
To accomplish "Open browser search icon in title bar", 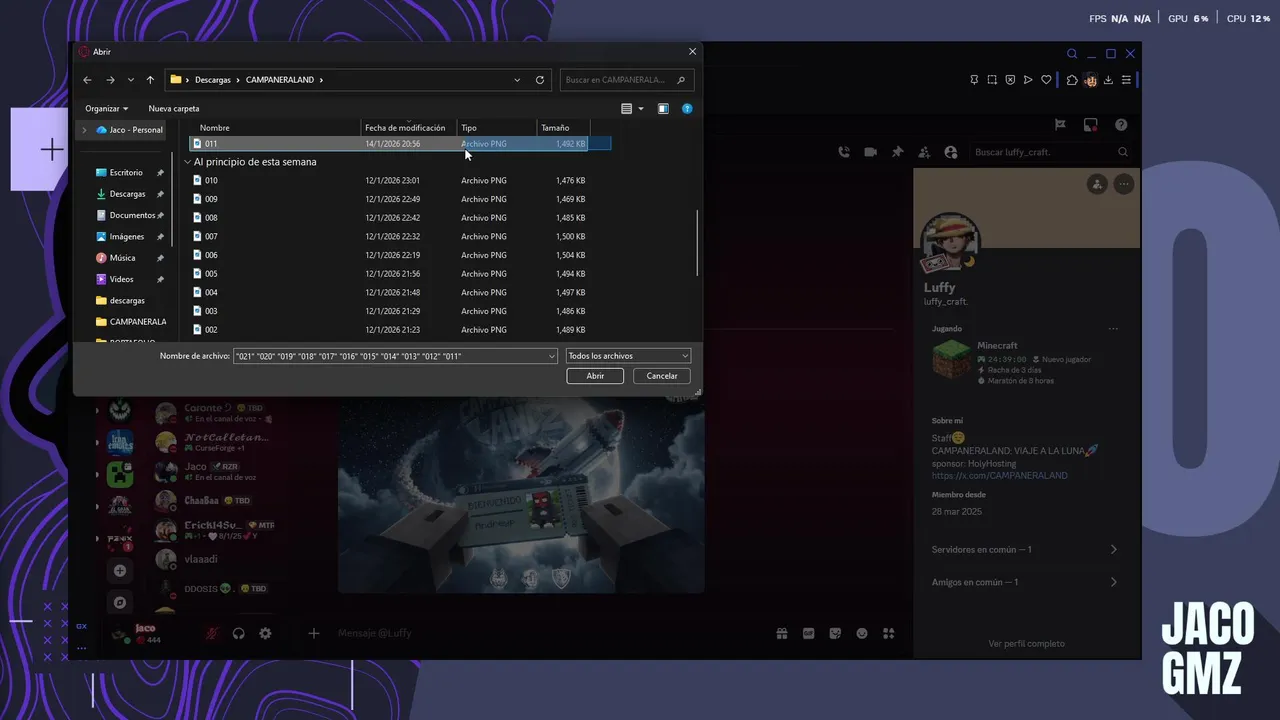I will pyautogui.click(x=1072, y=54).
